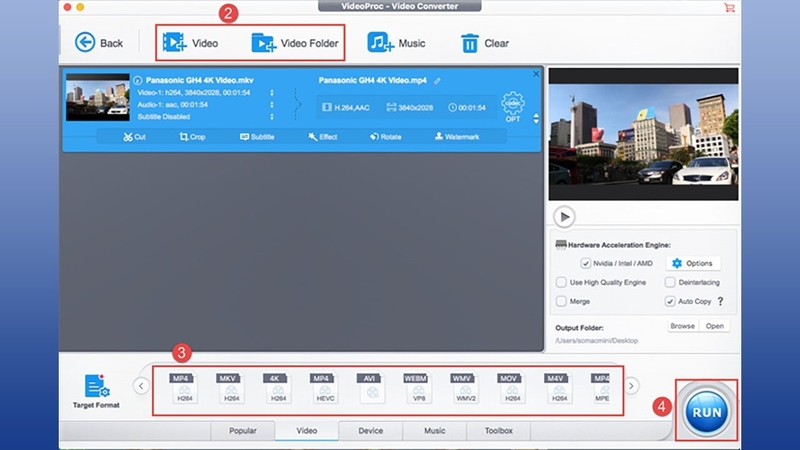This screenshot has height=450, width=800.
Task: Select MP4 H264 format
Action: [183, 388]
